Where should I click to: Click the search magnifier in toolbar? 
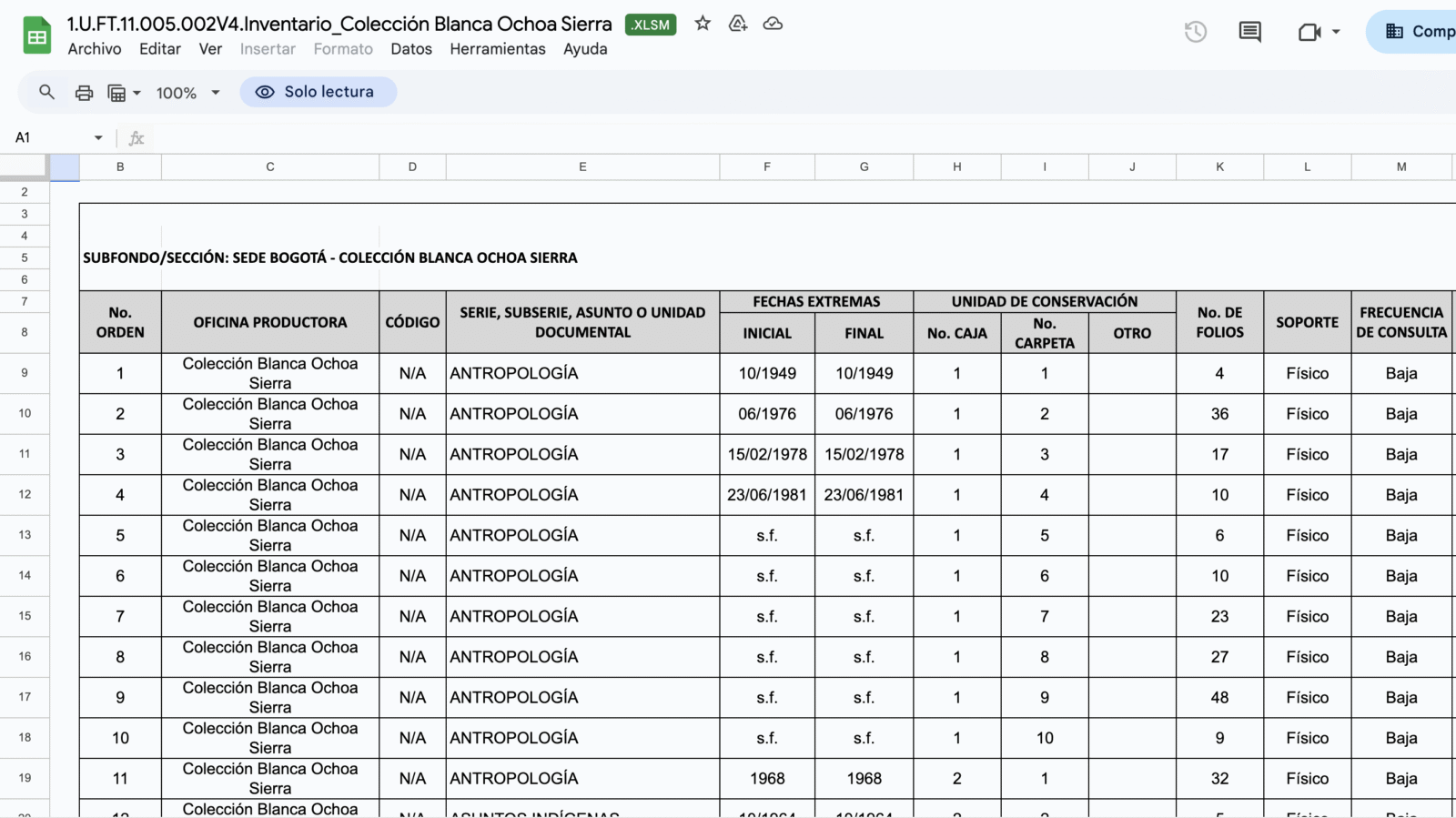pos(46,92)
